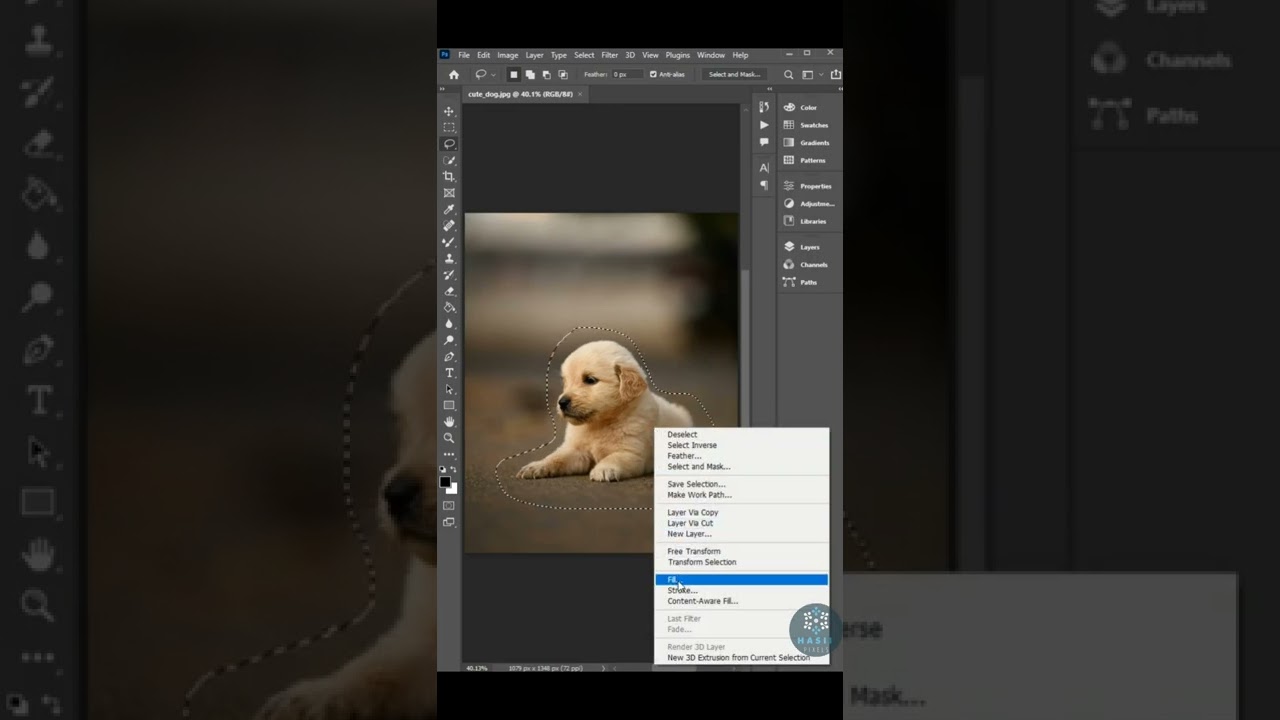Select the Rectangular Marquee tool
The height and width of the screenshot is (720, 1280).
pos(449,128)
